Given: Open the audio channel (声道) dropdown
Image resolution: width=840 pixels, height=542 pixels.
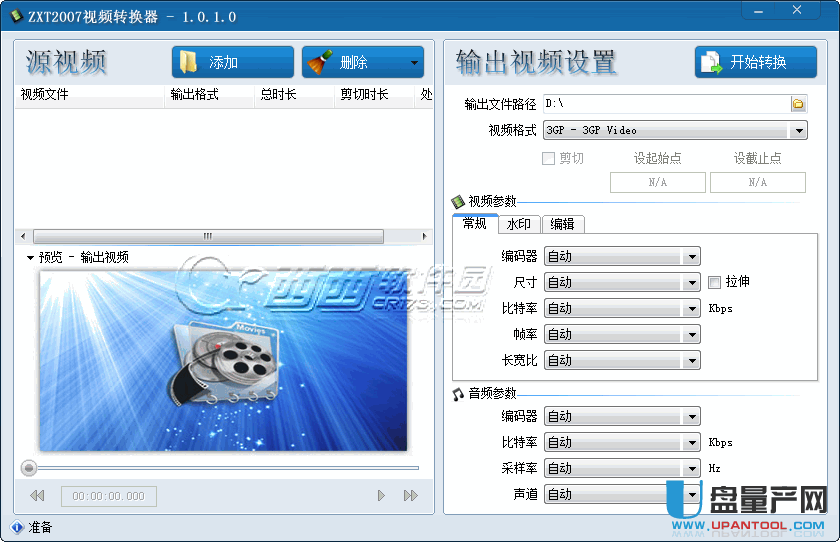Looking at the screenshot, I should 691,494.
